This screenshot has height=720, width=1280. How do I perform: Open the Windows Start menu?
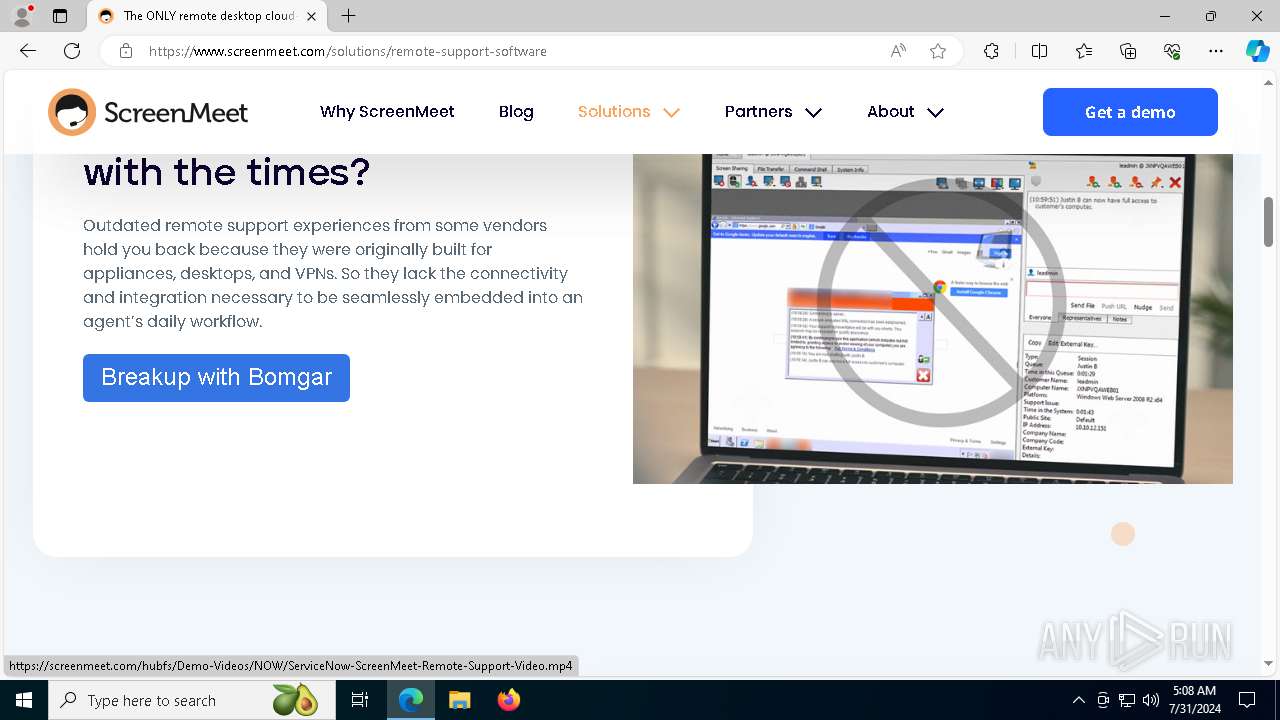pyautogui.click(x=24, y=700)
